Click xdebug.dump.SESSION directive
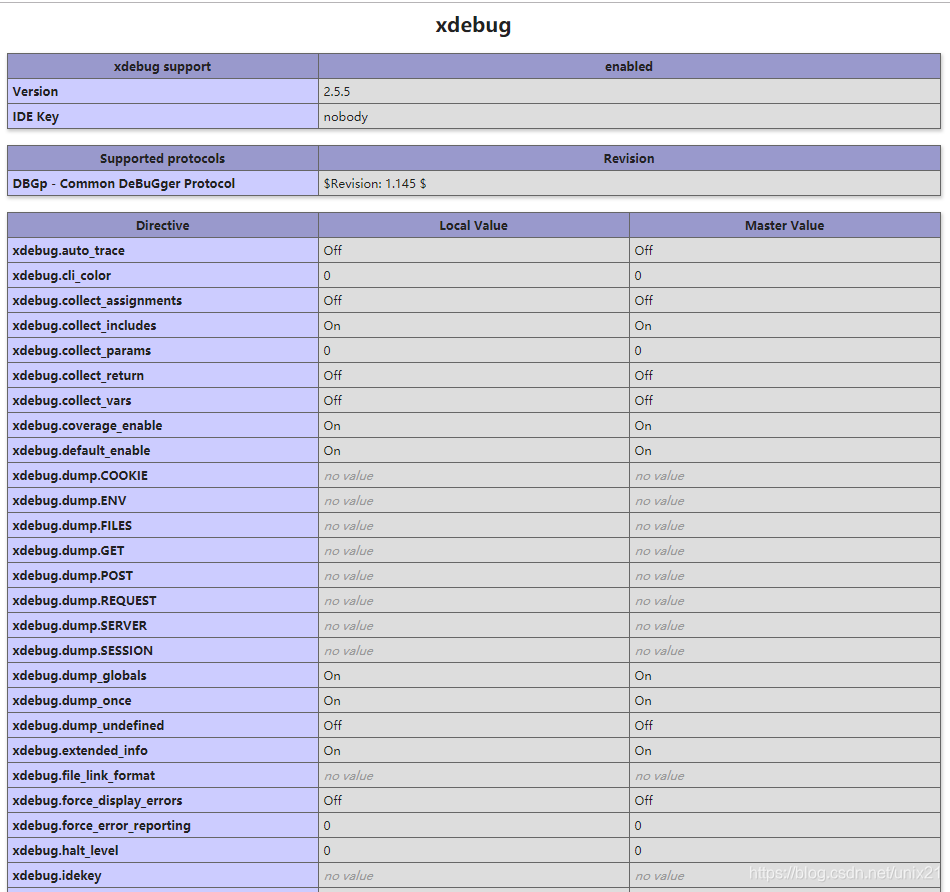 pyautogui.click(x=82, y=650)
